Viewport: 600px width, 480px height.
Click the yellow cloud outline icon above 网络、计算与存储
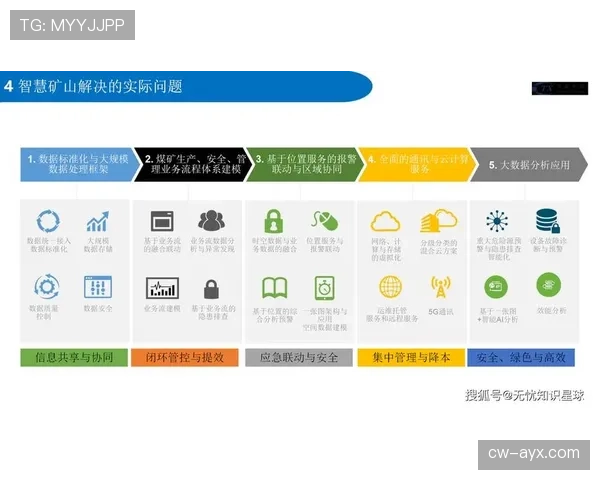click(385, 221)
